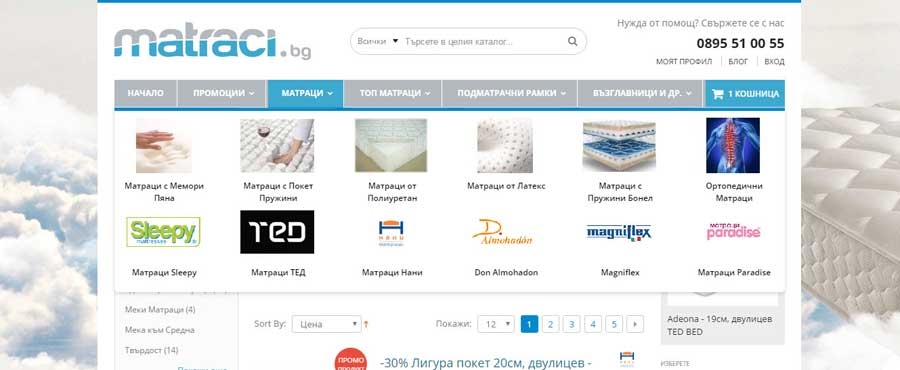Screen dimensions: 900x370
Task: Select the Don Almohadon logo
Action: pyautogui.click(x=502, y=232)
